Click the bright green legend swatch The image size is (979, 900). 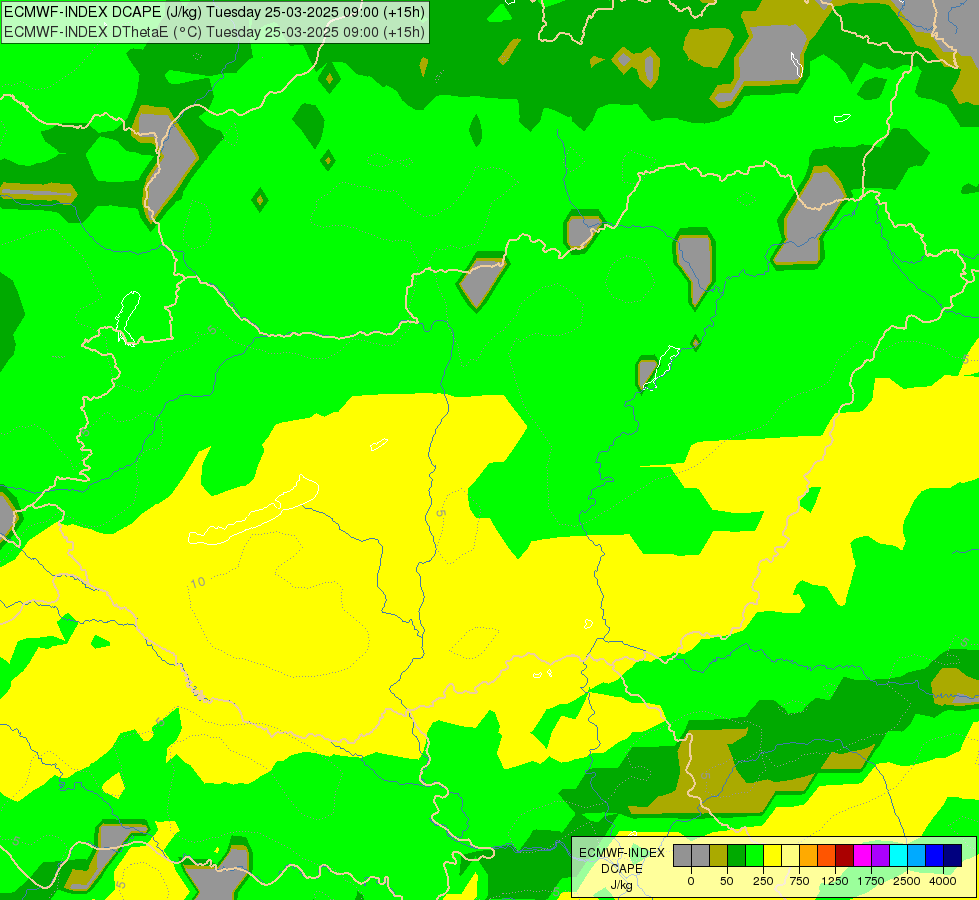point(754,856)
